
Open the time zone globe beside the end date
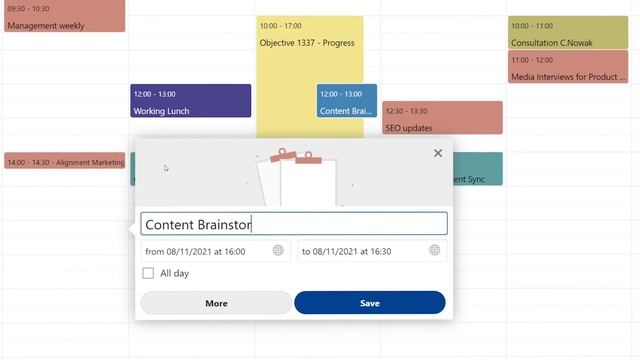click(435, 250)
